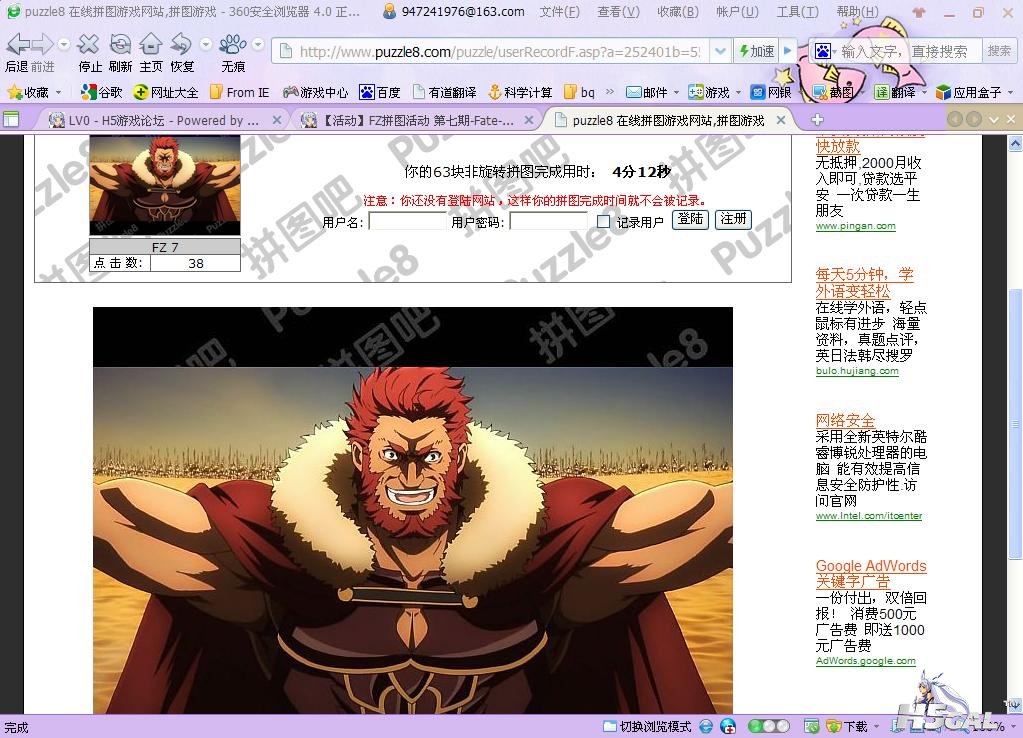Open the Google AdWords 关键字广告 link

(871, 574)
